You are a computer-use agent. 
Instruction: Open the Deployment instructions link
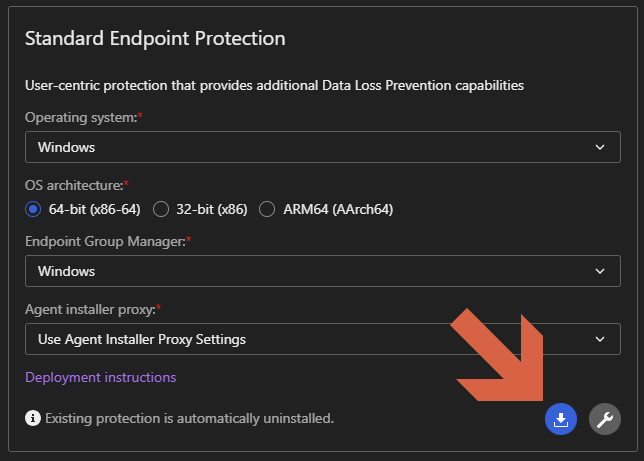point(101,377)
